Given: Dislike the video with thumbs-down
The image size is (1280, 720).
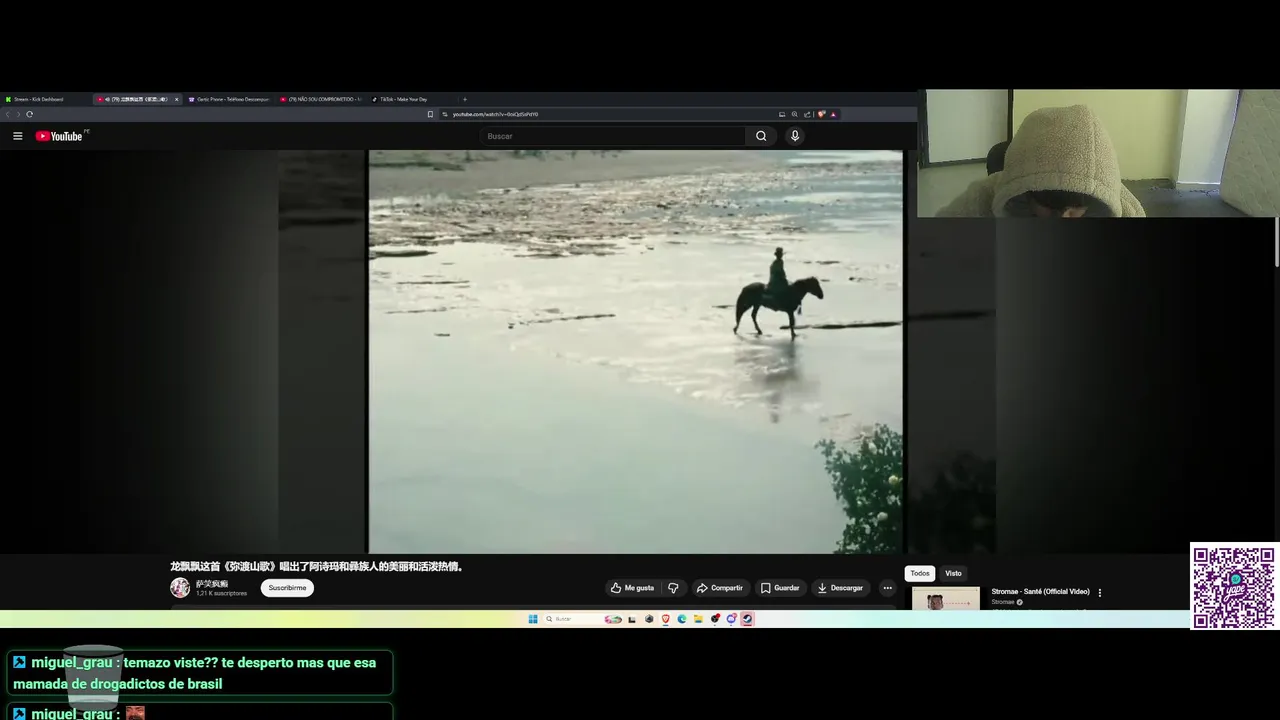Looking at the screenshot, I should tap(673, 588).
